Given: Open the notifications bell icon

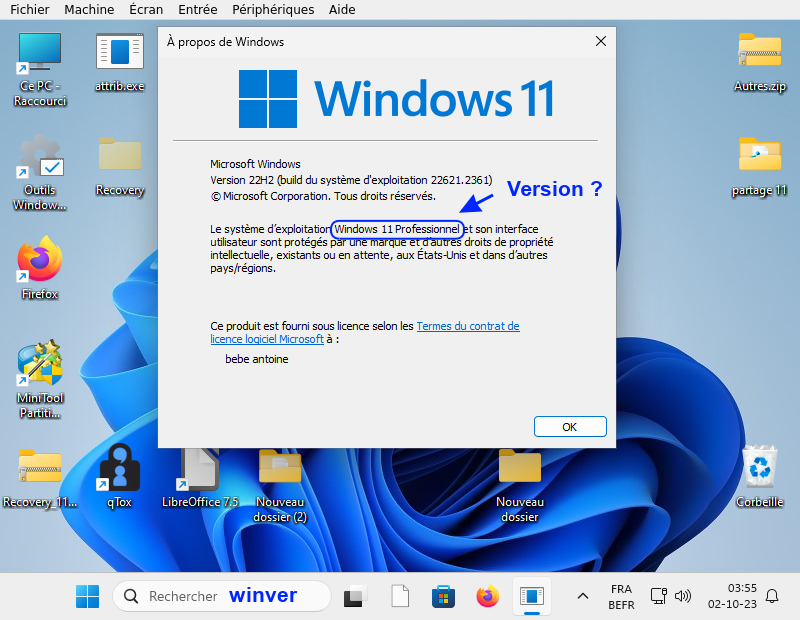Looking at the screenshot, I should coord(772,596).
